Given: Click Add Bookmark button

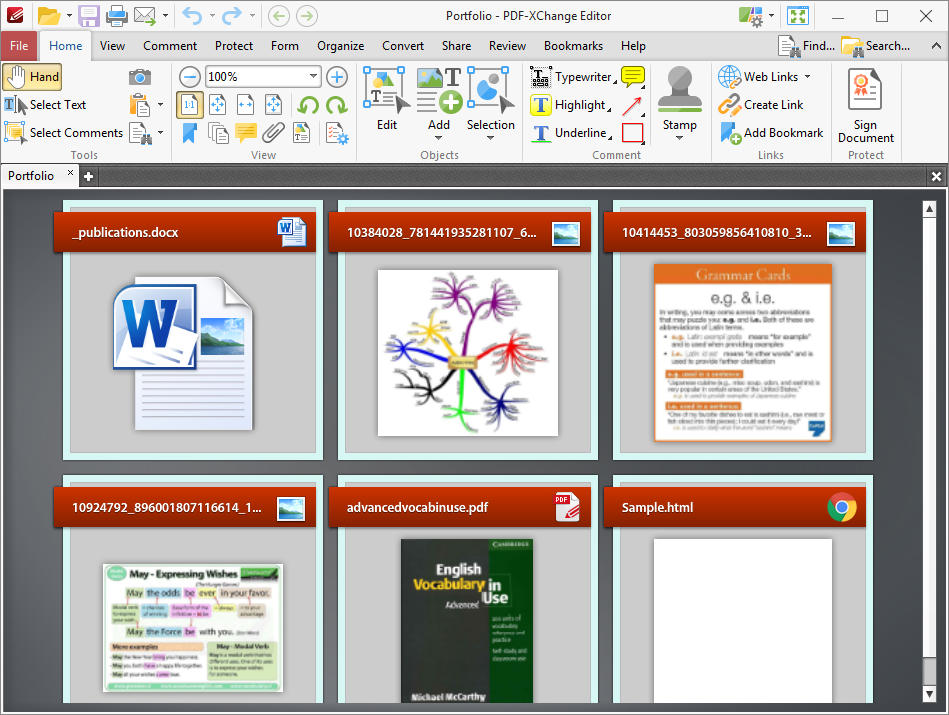Looking at the screenshot, I should tap(771, 133).
